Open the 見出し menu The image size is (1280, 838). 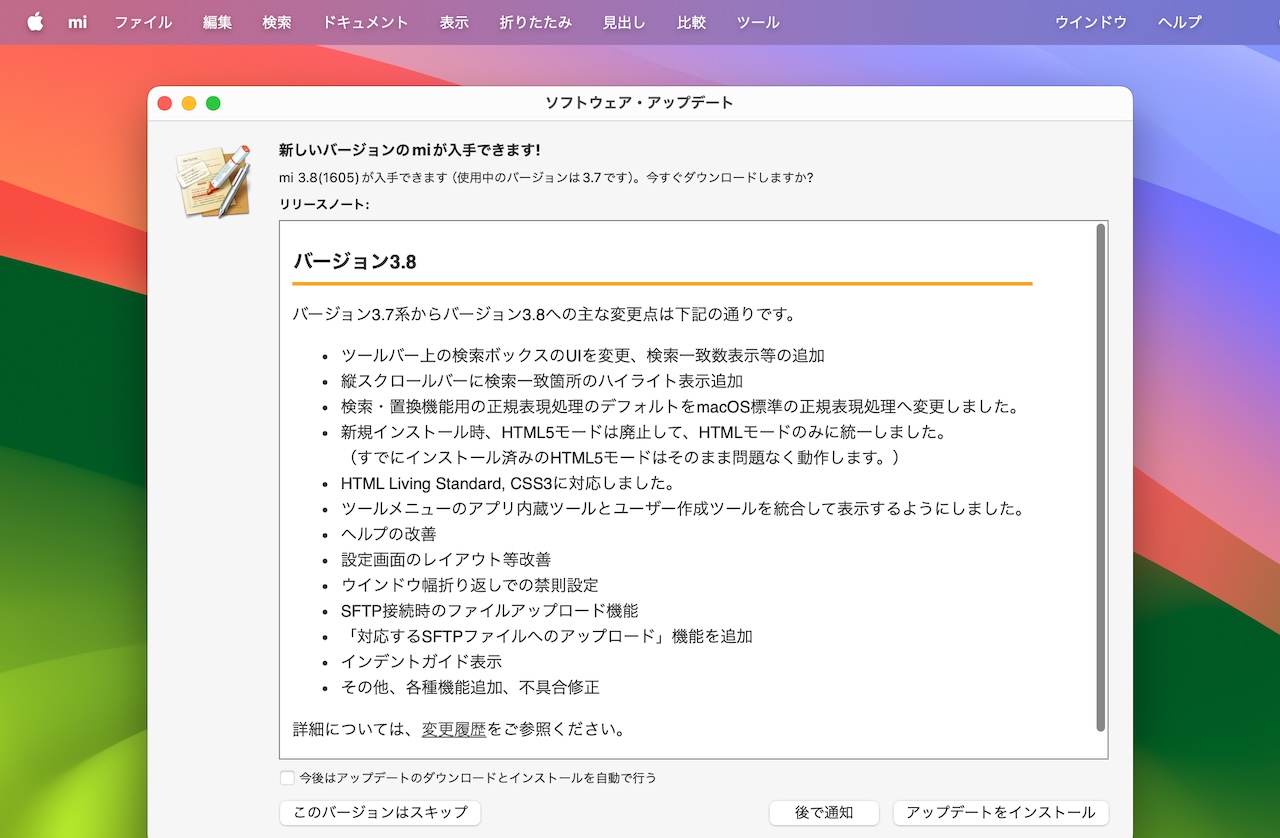[624, 22]
